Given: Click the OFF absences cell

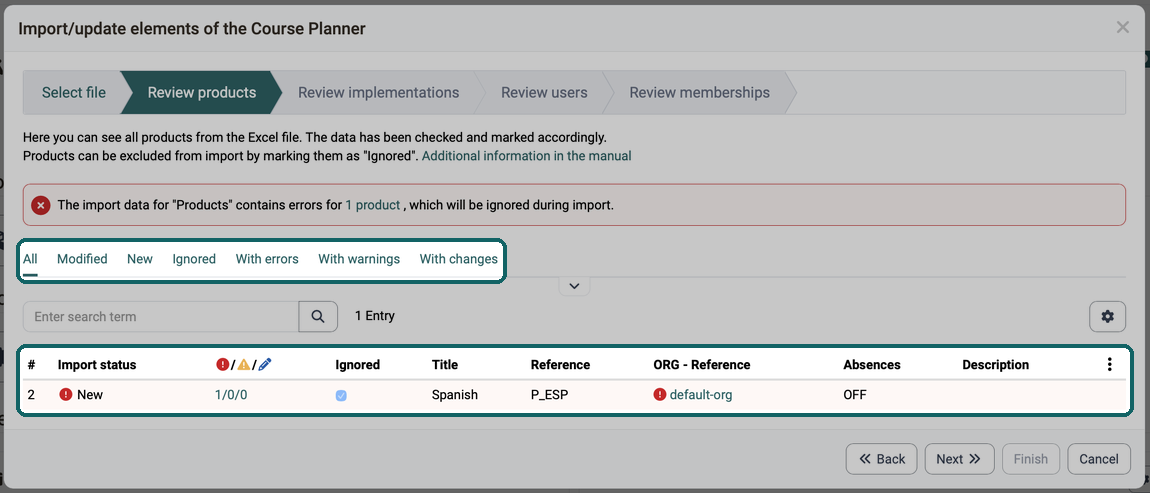Looking at the screenshot, I should coord(855,395).
